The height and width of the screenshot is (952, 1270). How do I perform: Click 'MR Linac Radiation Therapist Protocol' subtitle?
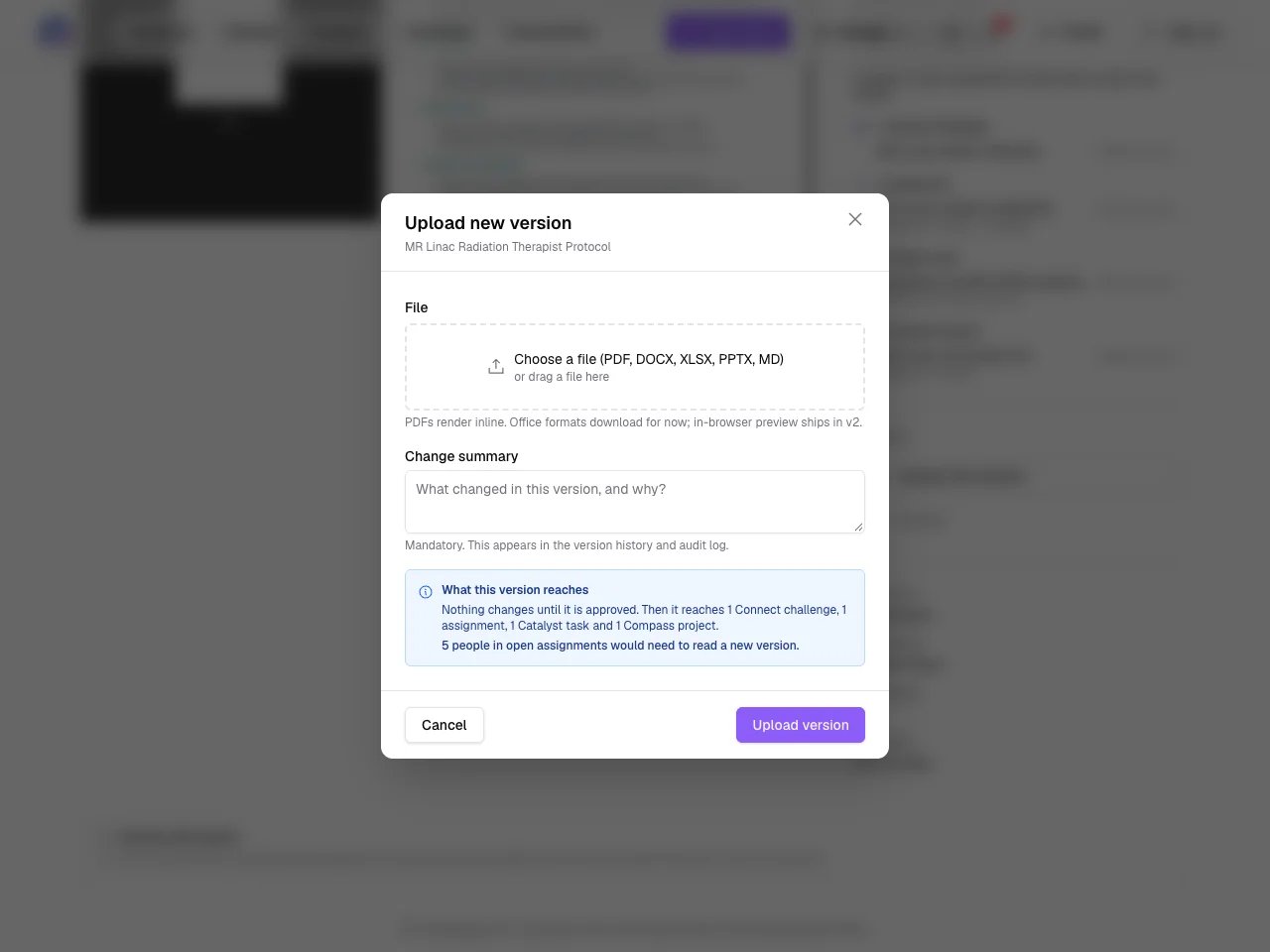tap(508, 247)
